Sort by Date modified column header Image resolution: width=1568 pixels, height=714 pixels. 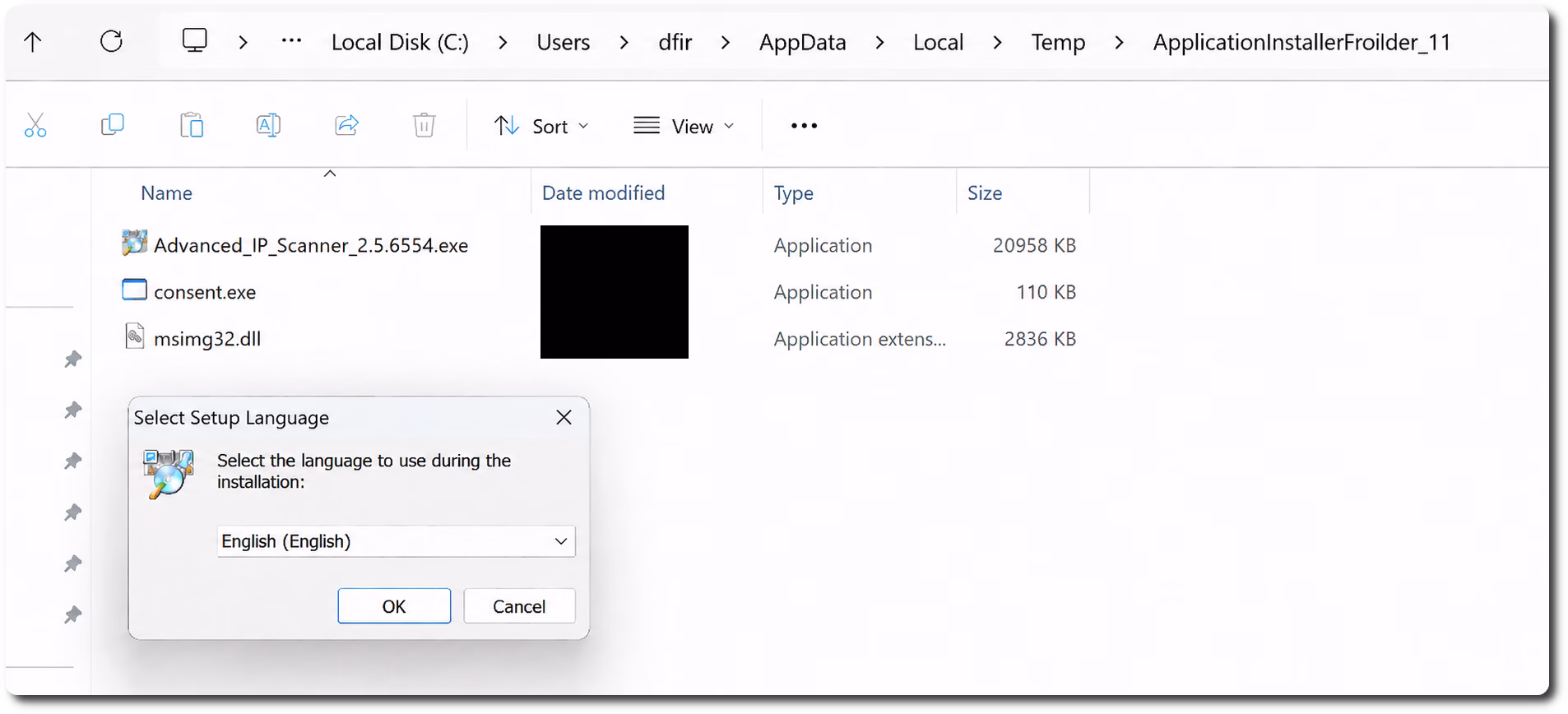click(603, 192)
